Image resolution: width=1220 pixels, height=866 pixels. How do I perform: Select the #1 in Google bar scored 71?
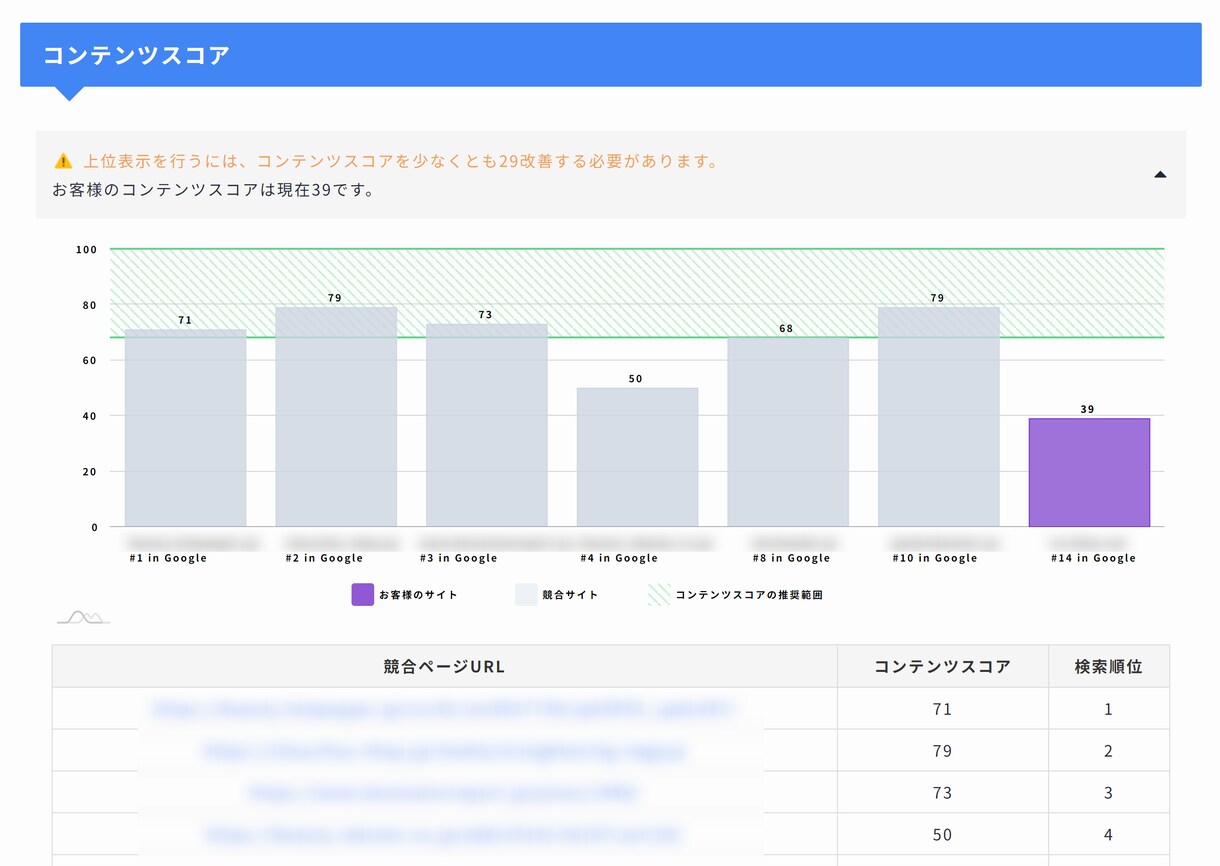coord(185,428)
